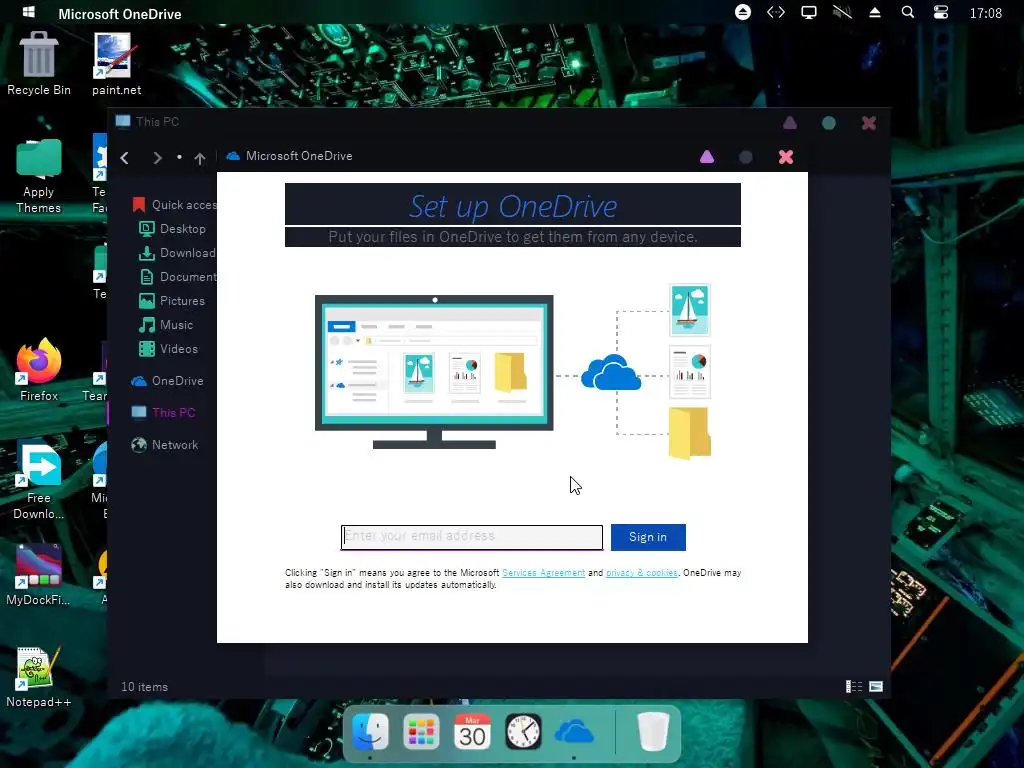This screenshot has height=768, width=1024.
Task: Switch to large icons view in This PC
Action: pos(876,686)
